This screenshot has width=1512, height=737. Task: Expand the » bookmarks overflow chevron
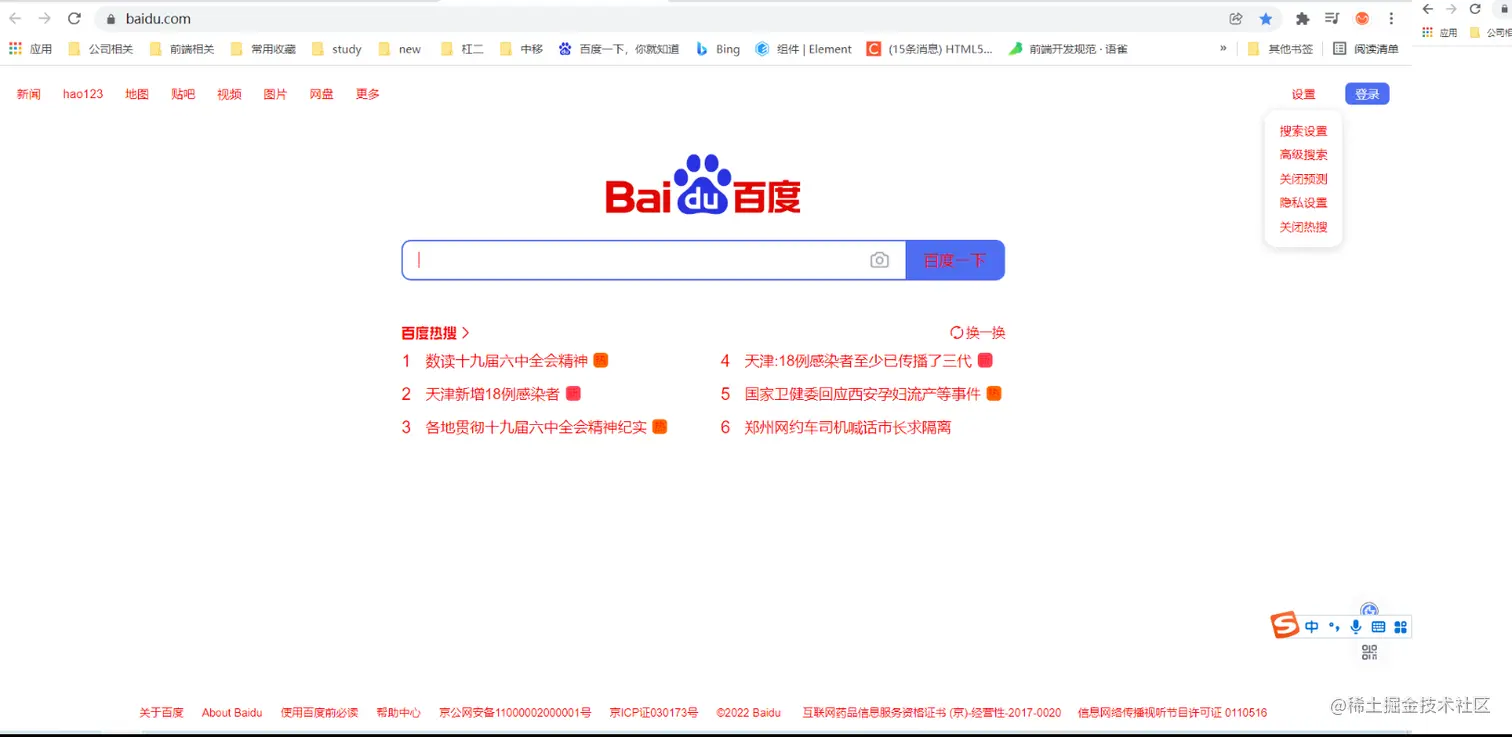1223,48
